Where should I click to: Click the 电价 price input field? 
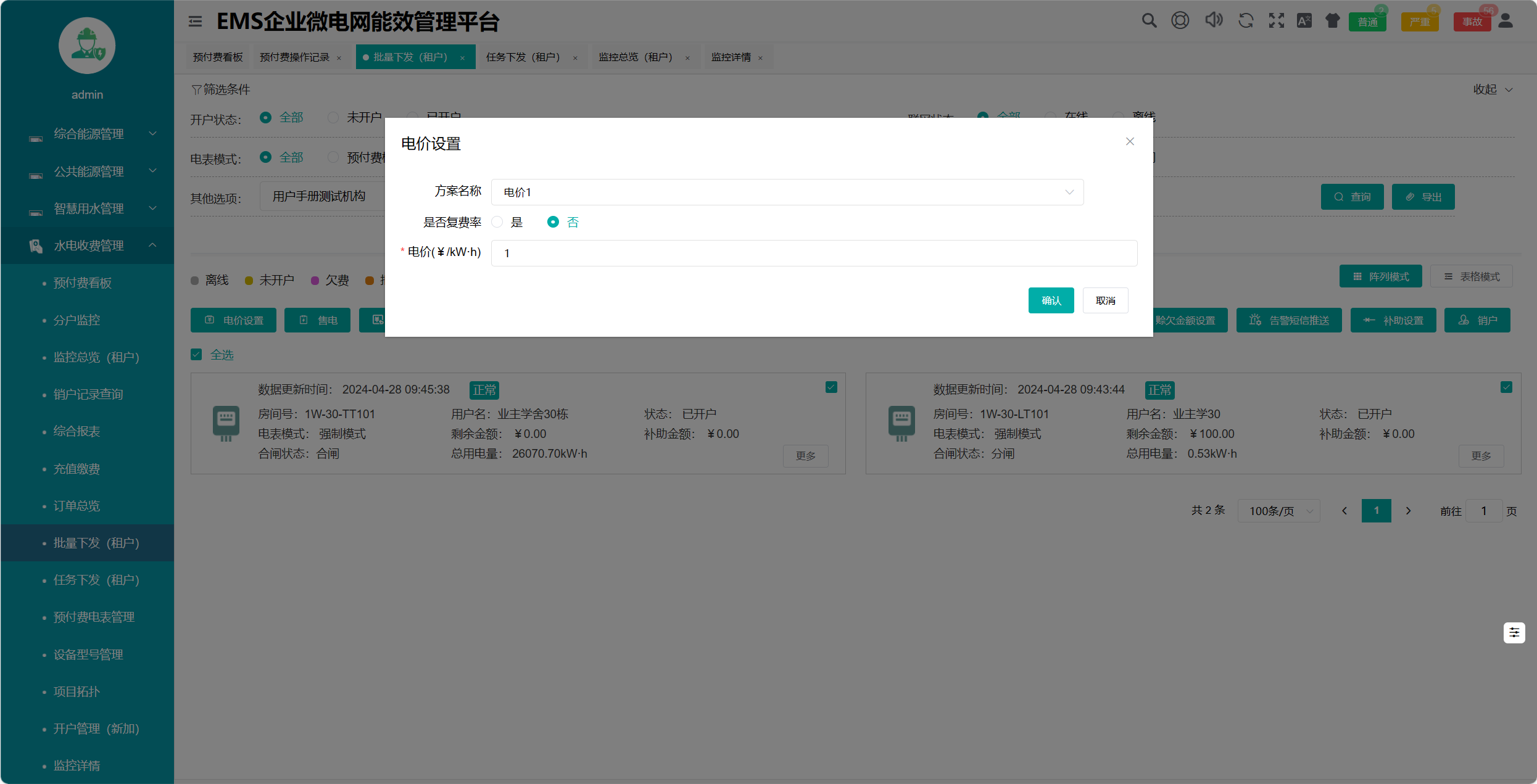pyautogui.click(x=813, y=254)
